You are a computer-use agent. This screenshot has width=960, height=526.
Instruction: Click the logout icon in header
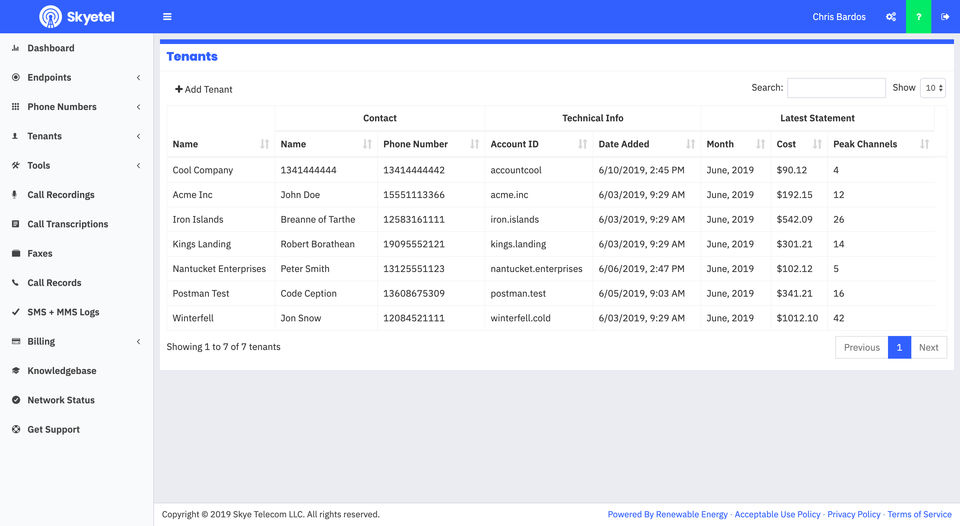tap(945, 17)
